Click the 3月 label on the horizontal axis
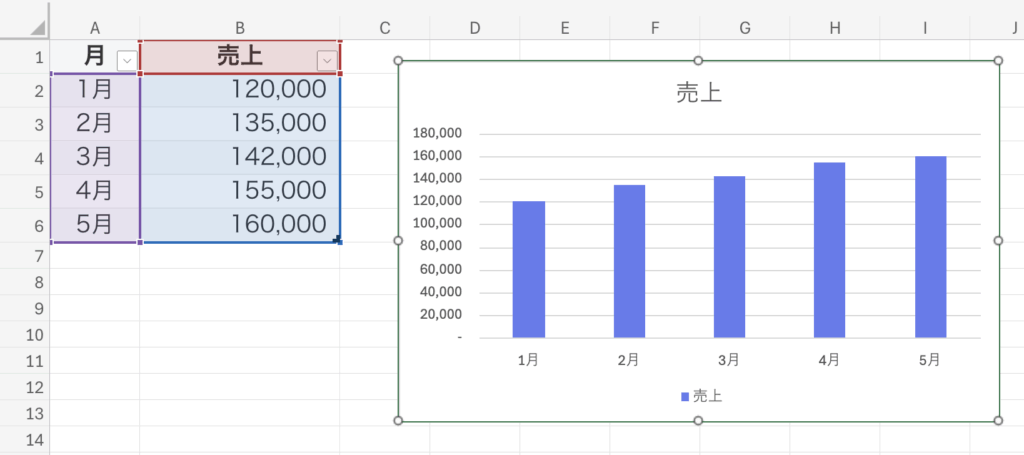This screenshot has height=455, width=1024. 728,360
